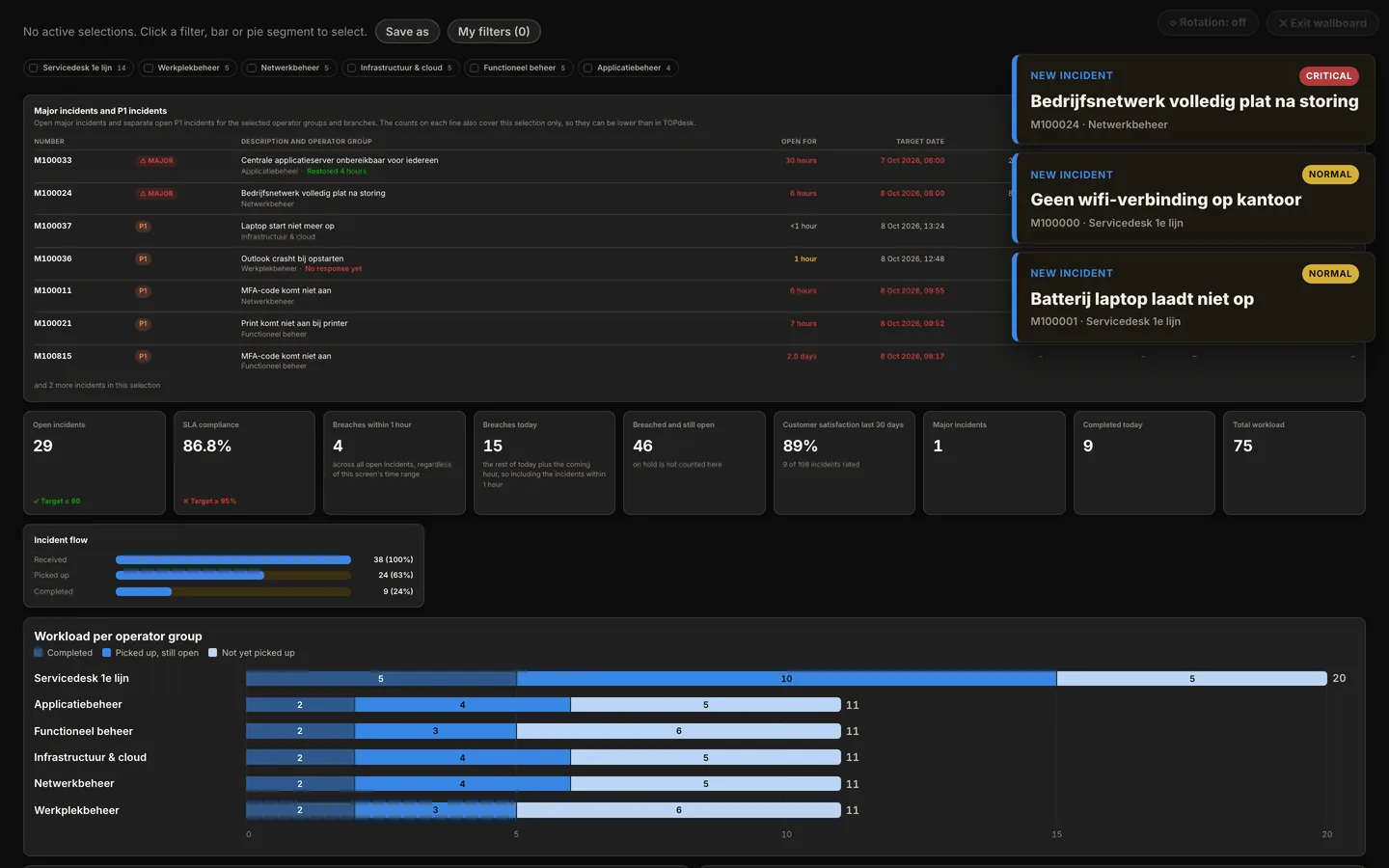Open the 'Batterij laptop laadt niet op' notification title
Viewport: 1389px width, 868px height.
coord(1142,299)
